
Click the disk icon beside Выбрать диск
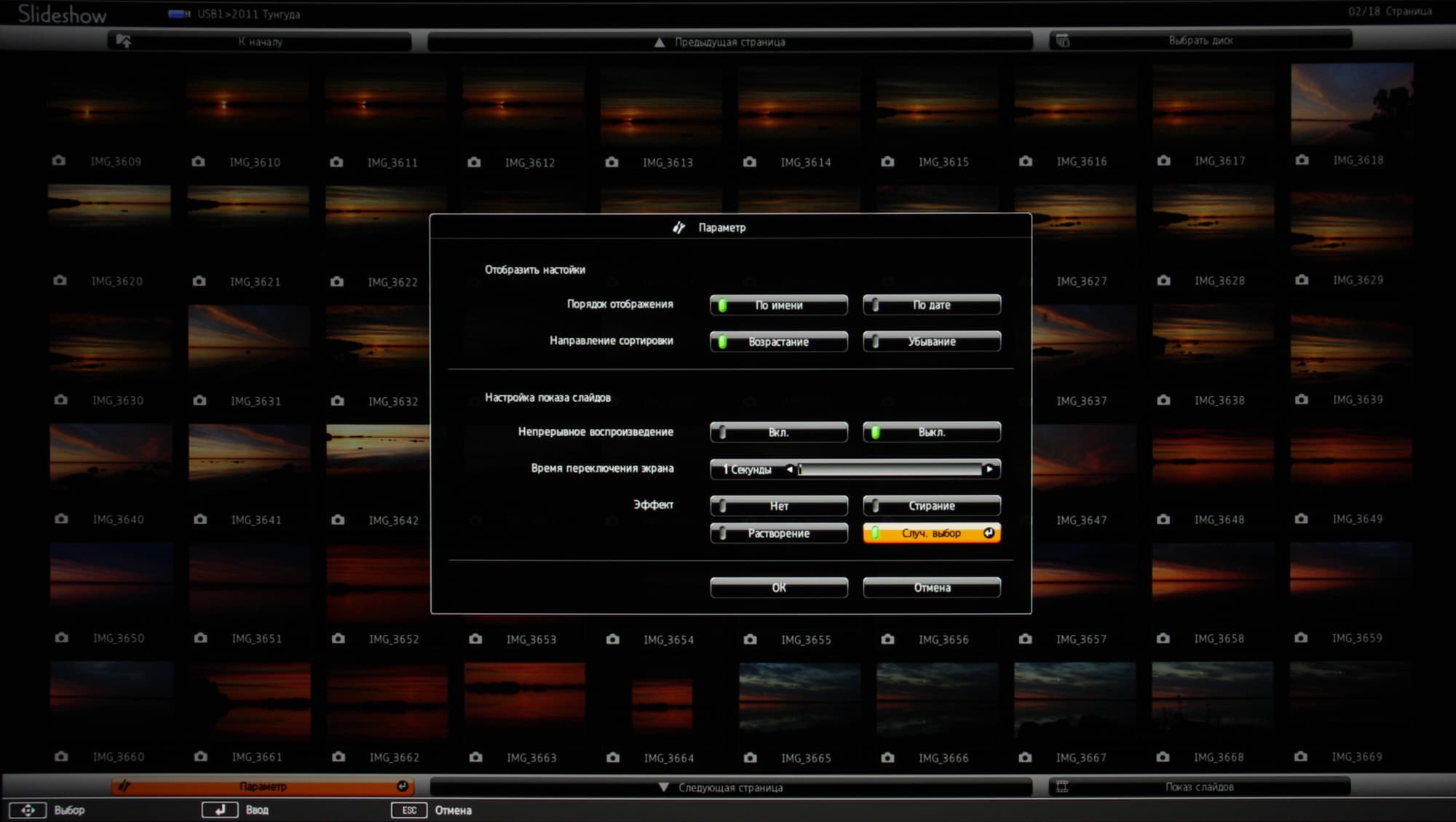pos(1063,41)
